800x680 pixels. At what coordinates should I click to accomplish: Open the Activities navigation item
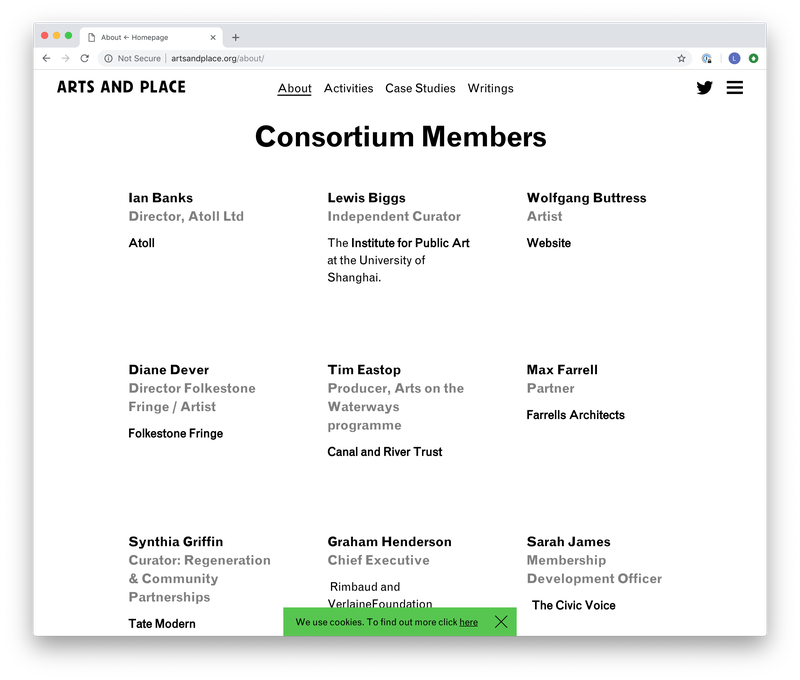348,88
